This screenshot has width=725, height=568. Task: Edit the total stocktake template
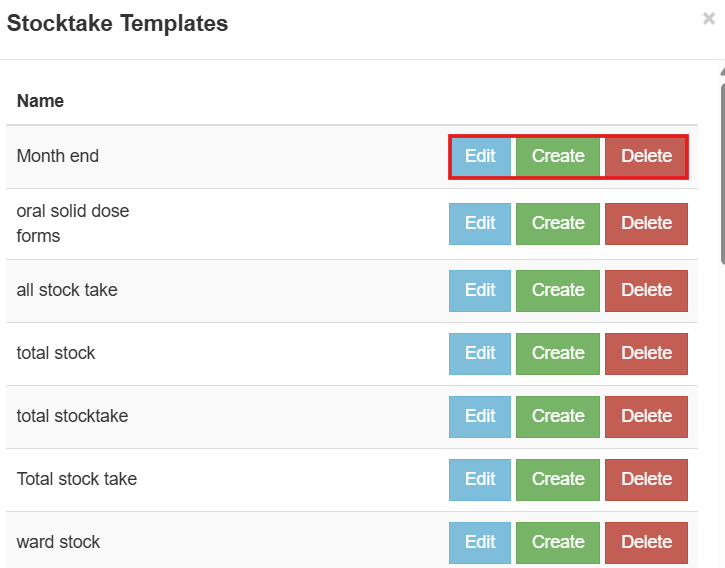pyautogui.click(x=480, y=416)
